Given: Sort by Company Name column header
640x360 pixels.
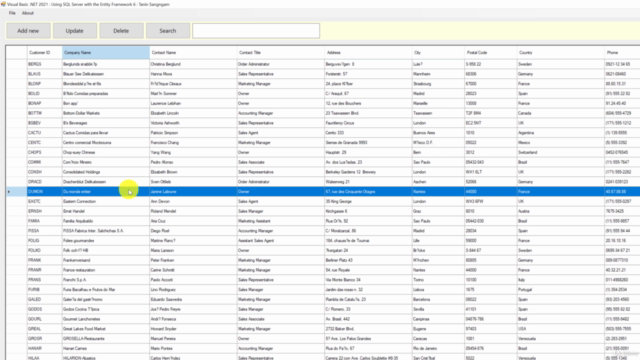Looking at the screenshot, I should pyautogui.click(x=106, y=53).
